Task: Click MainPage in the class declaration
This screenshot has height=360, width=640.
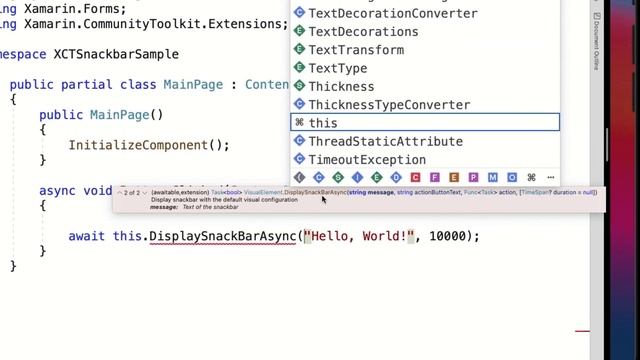Action: pyautogui.click(x=193, y=85)
